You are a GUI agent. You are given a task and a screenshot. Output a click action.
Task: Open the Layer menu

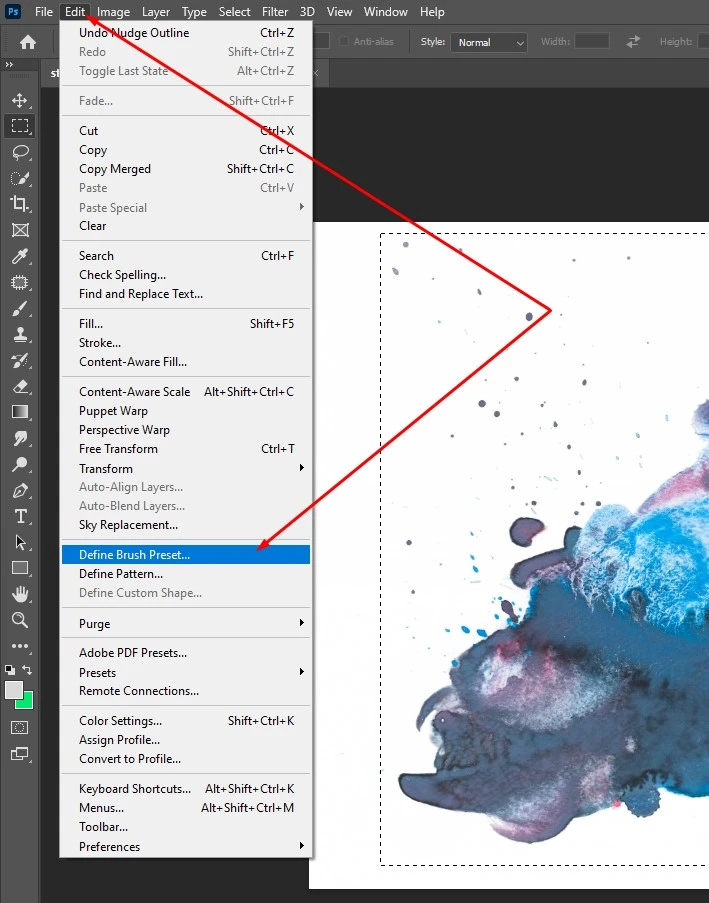click(156, 12)
